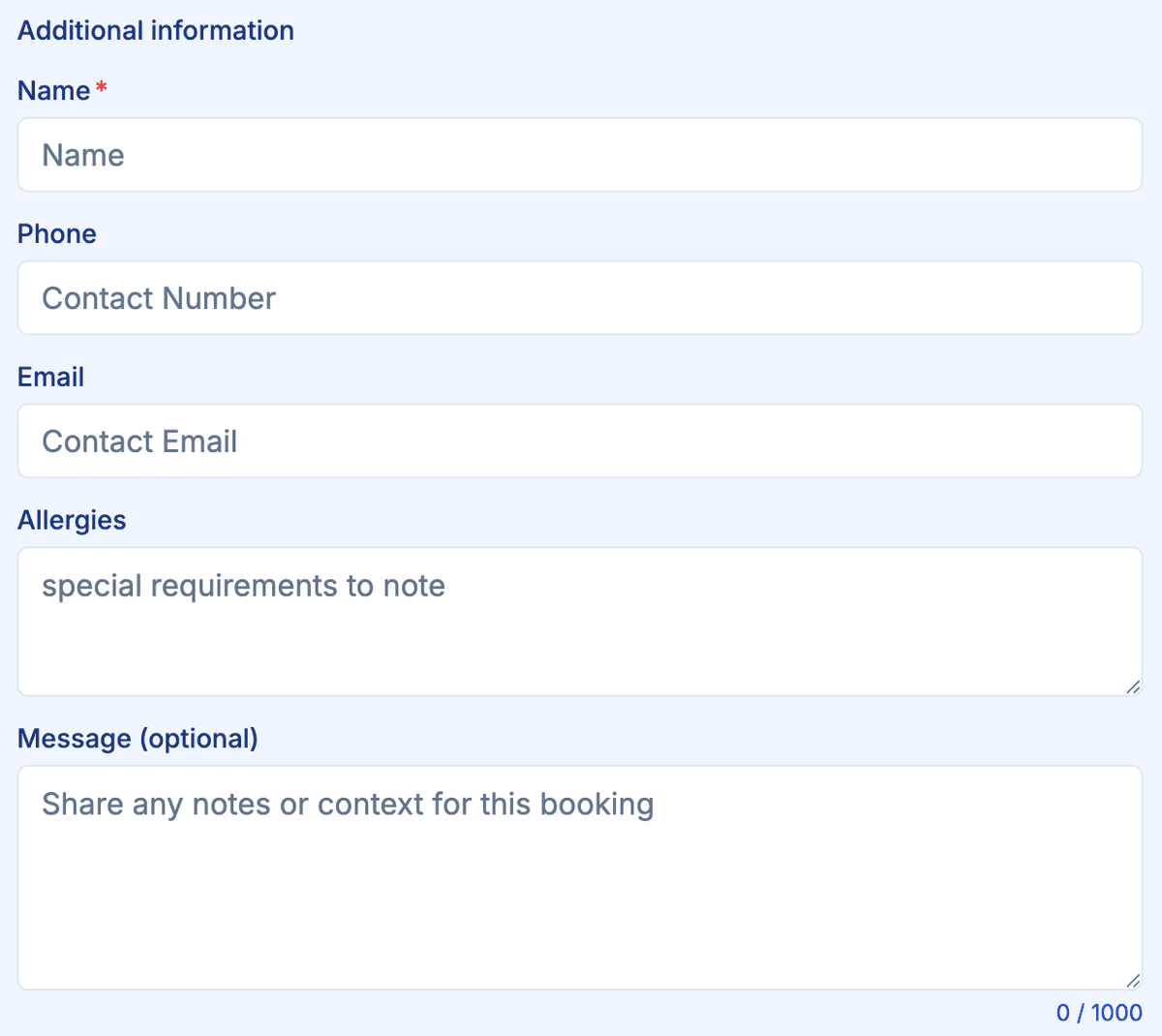Click the Name field label
Screen dimensions: 1162x1036
54,91
